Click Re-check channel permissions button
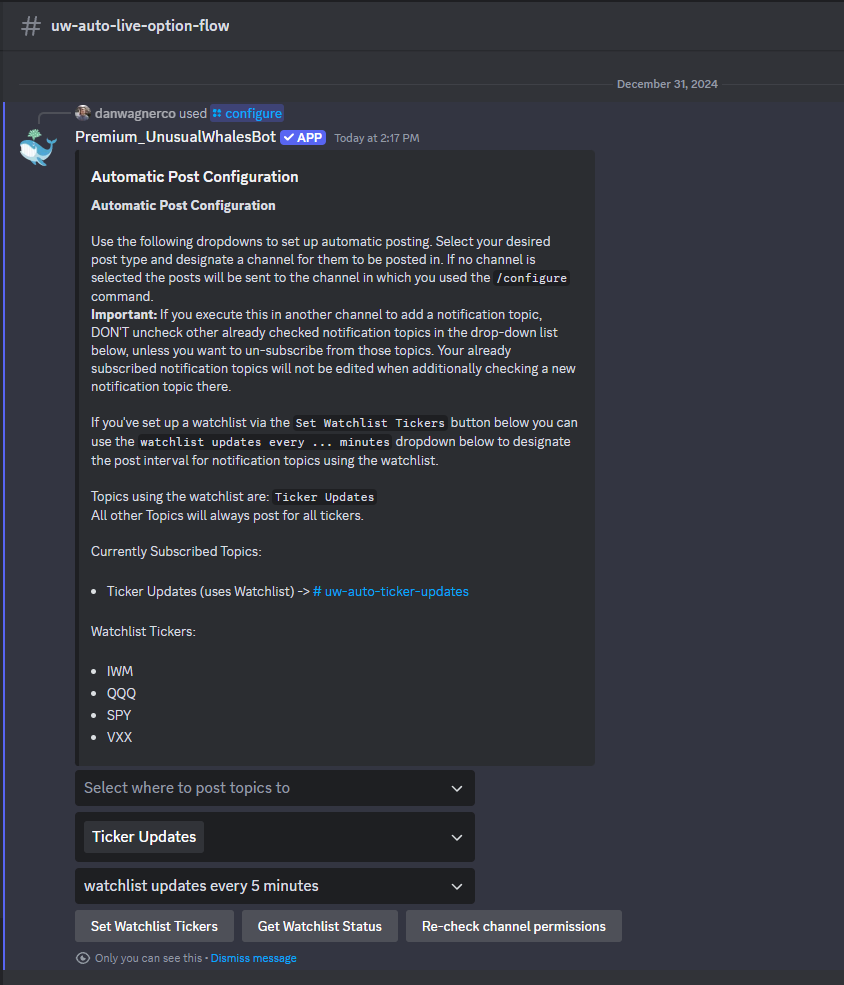The height and width of the screenshot is (985, 844). pyautogui.click(x=514, y=926)
